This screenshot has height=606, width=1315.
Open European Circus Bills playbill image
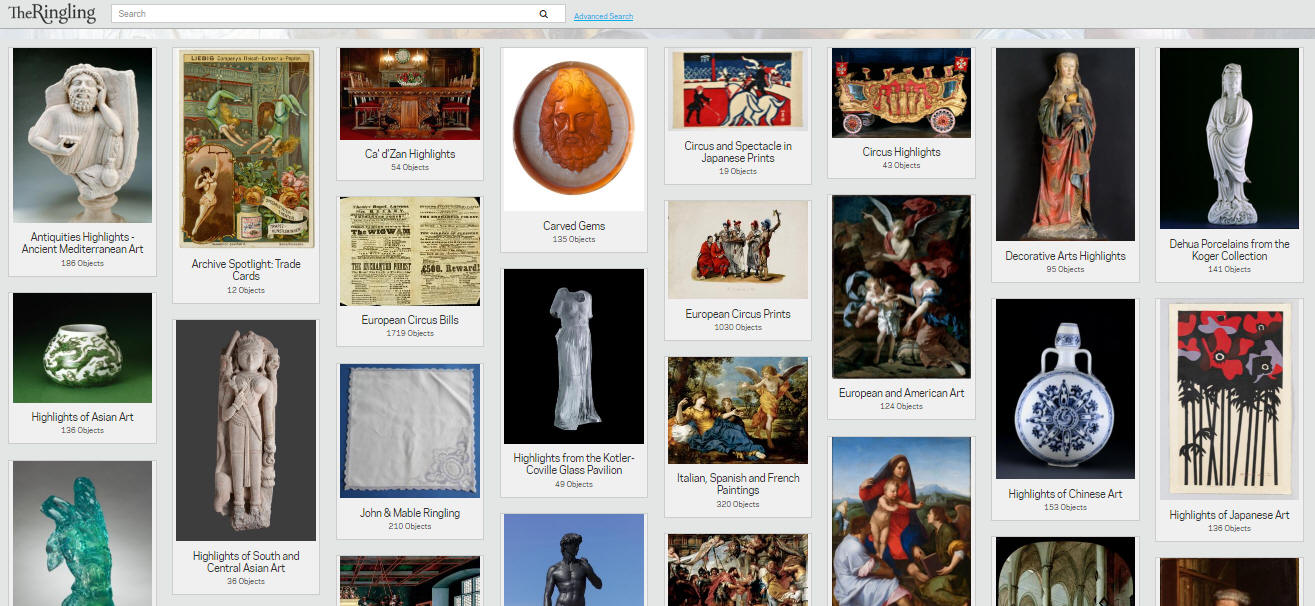[410, 251]
